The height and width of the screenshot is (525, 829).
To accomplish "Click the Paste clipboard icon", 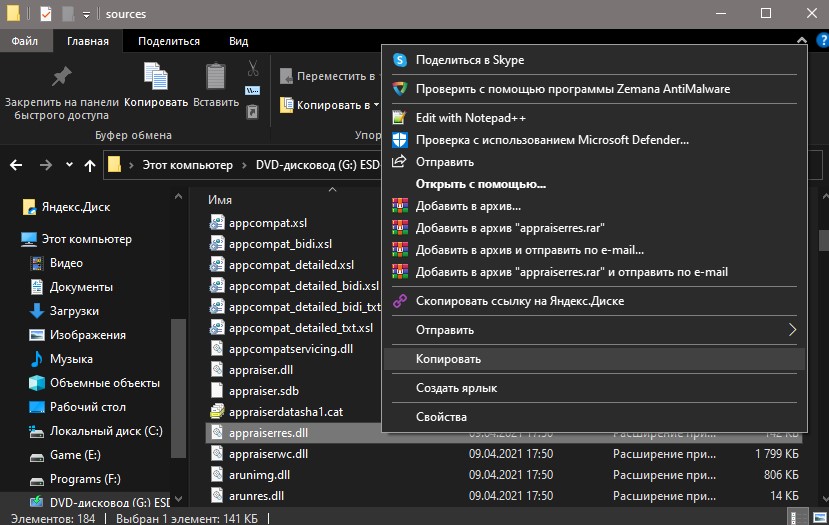I will (216, 76).
